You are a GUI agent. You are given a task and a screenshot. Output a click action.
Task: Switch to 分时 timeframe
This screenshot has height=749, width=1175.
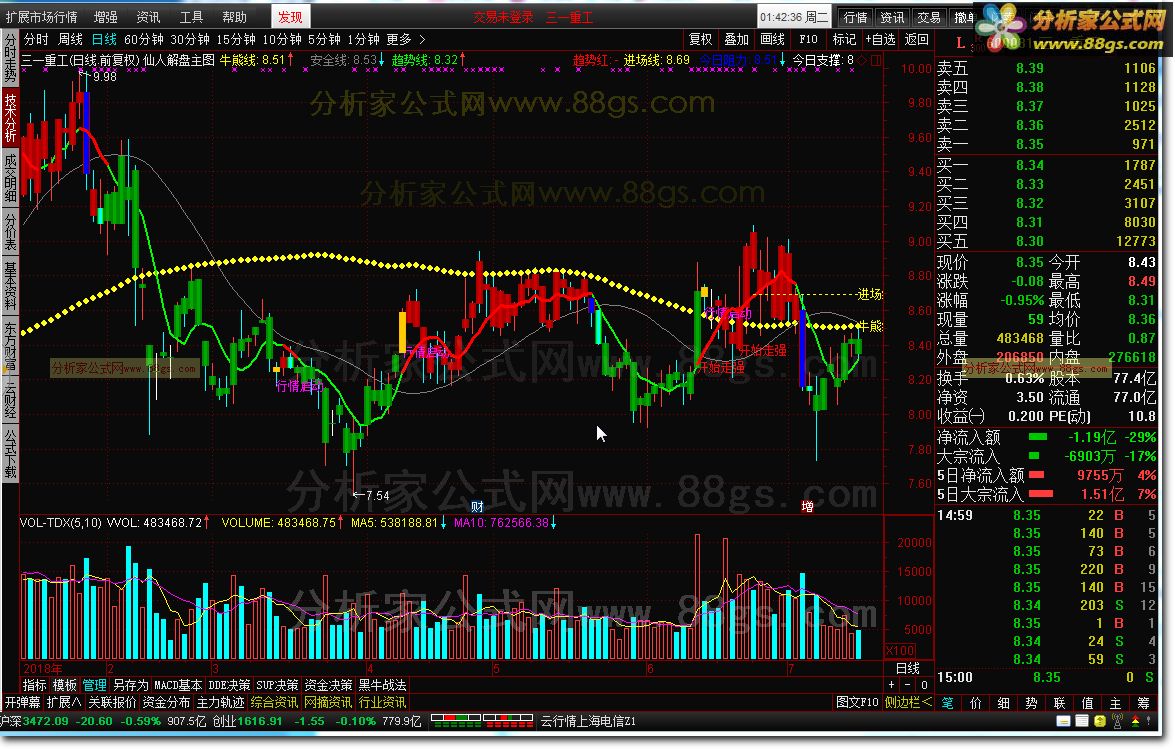pyautogui.click(x=36, y=39)
